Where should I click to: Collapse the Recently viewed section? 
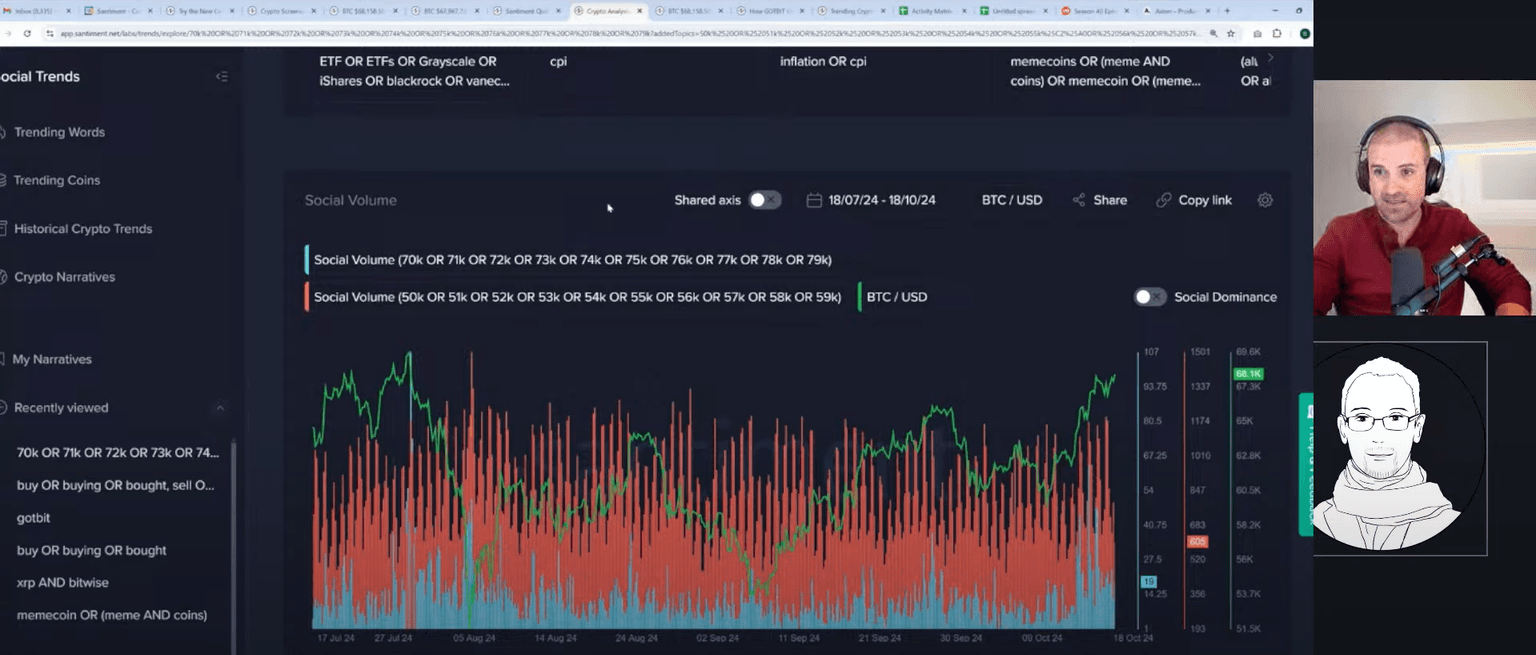[220, 408]
